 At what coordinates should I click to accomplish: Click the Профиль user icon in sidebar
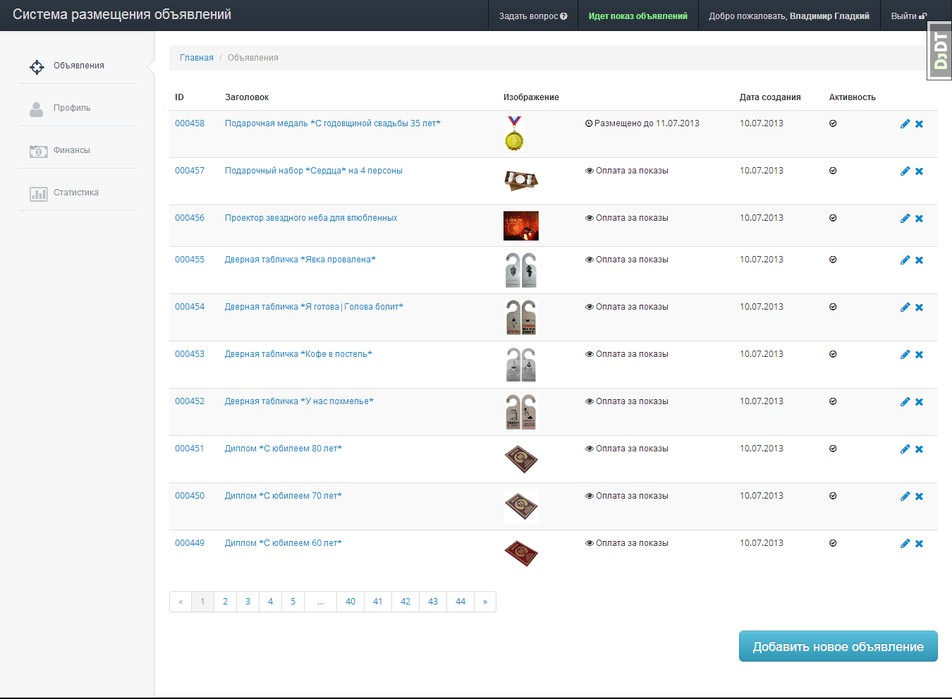[37, 109]
